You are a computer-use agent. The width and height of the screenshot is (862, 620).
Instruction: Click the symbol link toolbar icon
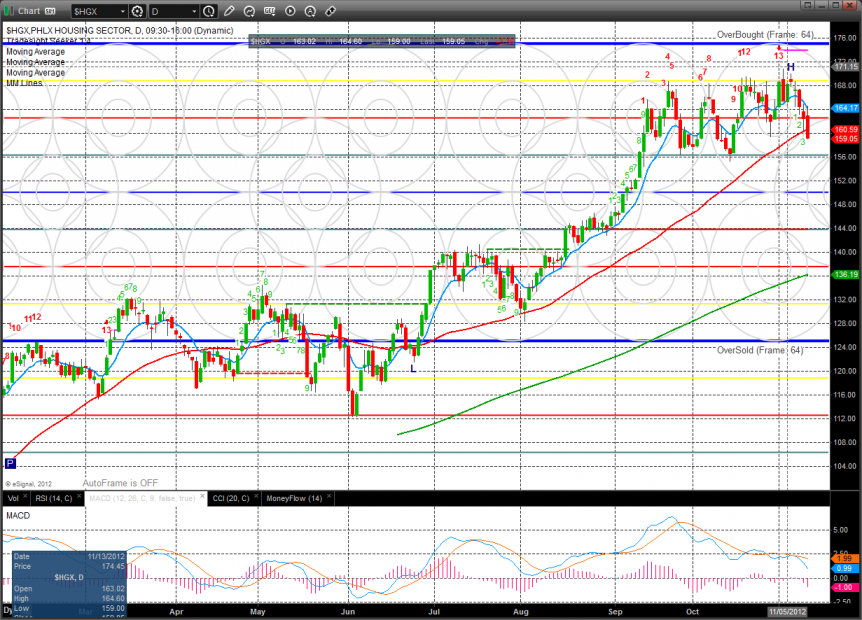click(330, 11)
